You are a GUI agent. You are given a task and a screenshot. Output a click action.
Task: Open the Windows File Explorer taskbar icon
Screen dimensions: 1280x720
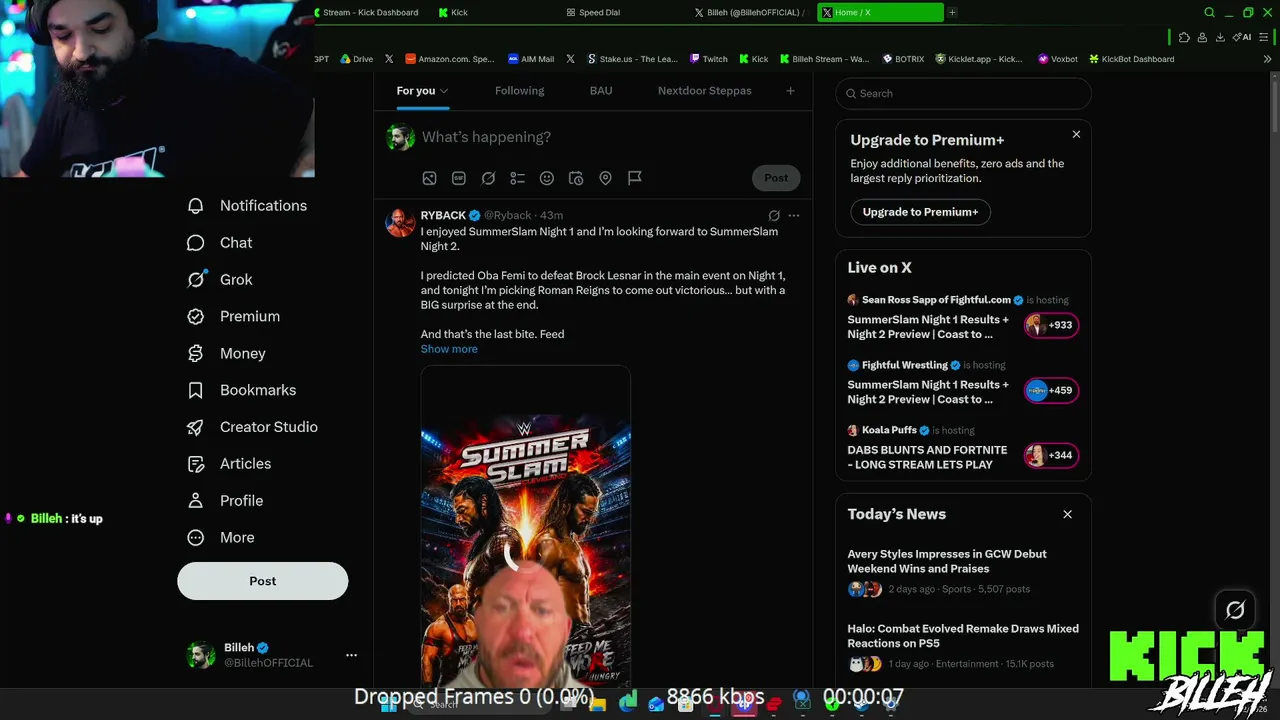click(x=598, y=704)
